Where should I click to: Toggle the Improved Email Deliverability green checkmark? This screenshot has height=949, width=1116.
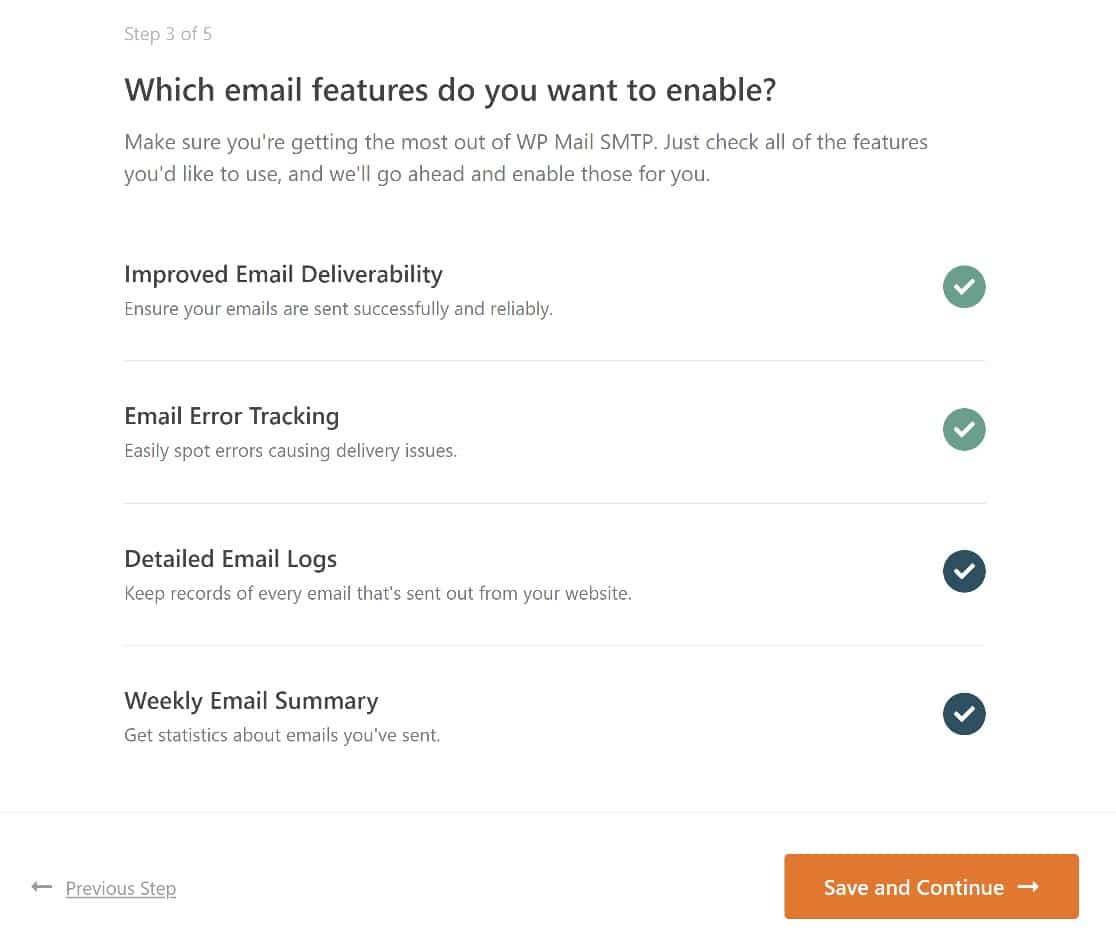(964, 287)
